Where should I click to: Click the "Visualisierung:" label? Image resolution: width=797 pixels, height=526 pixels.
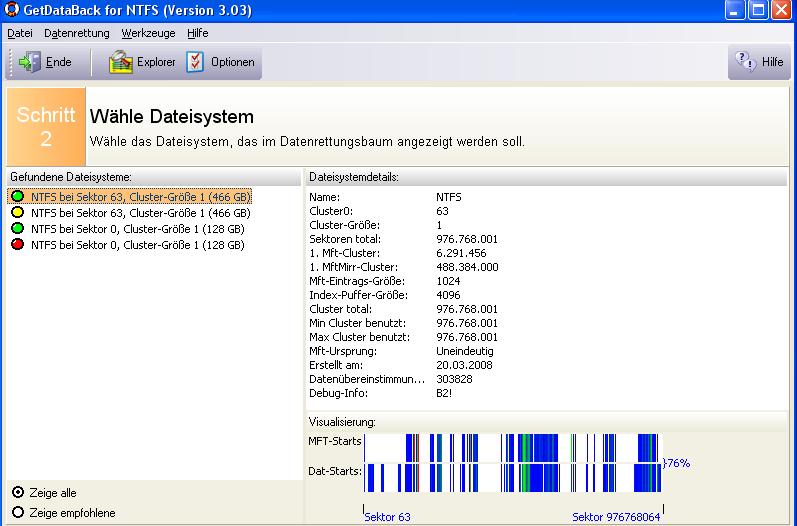[342, 422]
